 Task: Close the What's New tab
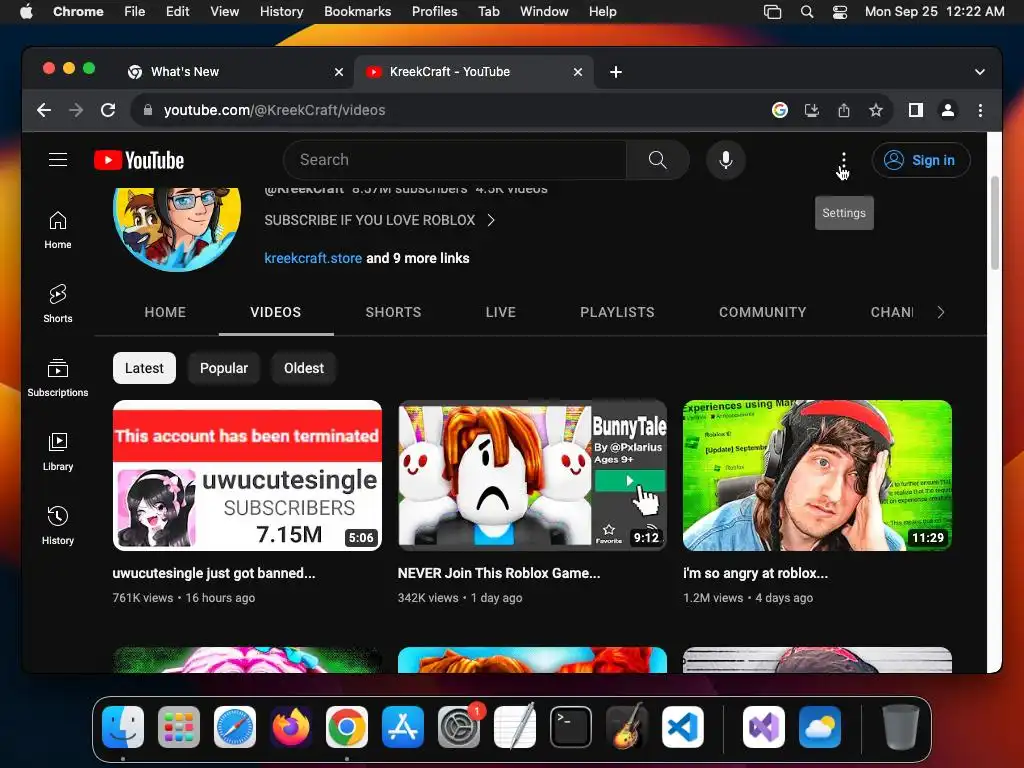pos(339,72)
